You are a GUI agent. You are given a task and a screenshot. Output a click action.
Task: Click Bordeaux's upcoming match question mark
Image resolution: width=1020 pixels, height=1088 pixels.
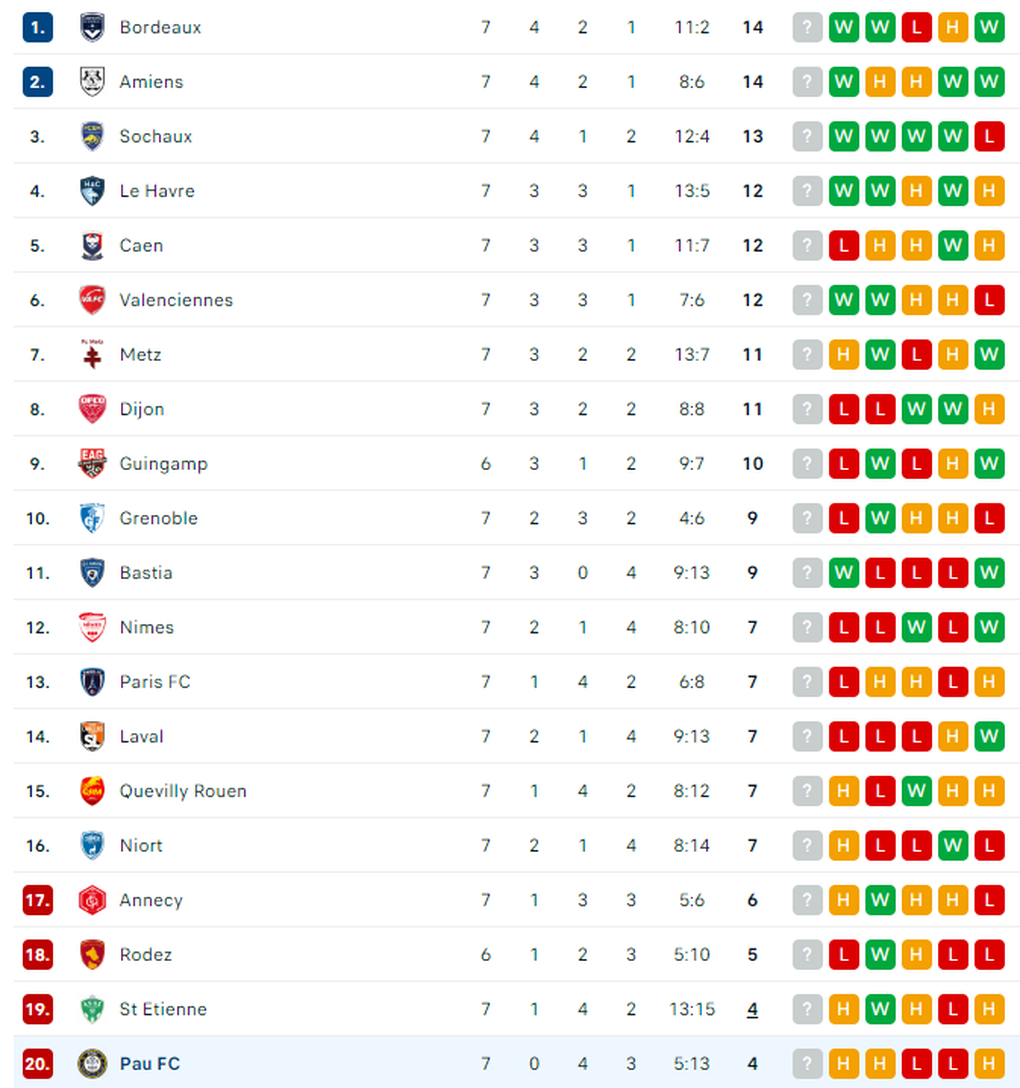pyautogui.click(x=807, y=28)
